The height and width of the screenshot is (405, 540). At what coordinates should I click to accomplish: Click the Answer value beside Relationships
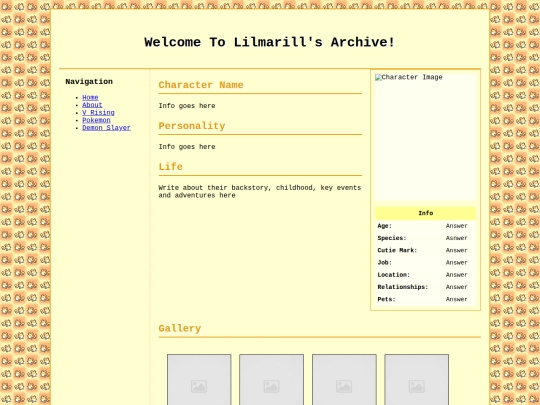point(457,287)
